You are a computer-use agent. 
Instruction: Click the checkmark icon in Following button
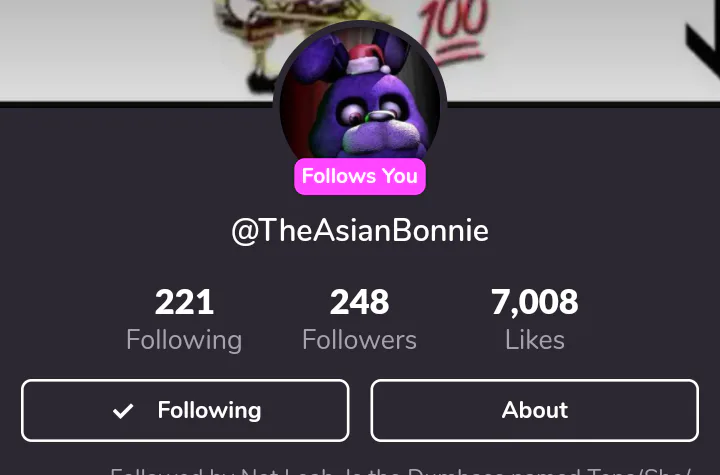click(x=123, y=411)
